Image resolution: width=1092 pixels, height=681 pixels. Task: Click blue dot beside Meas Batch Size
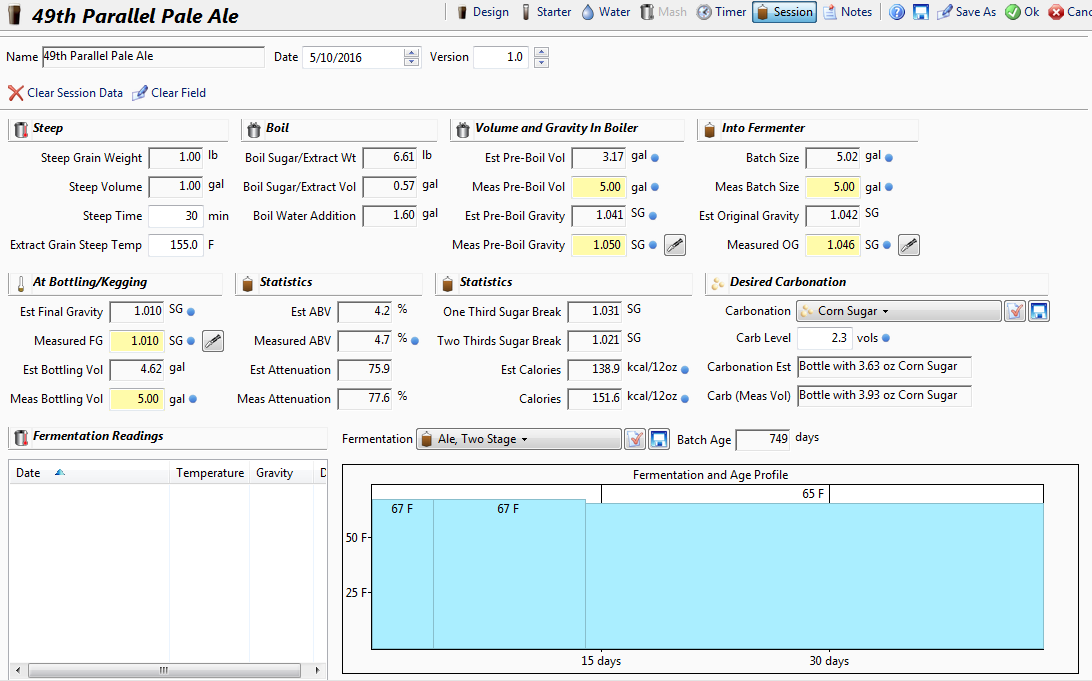click(889, 187)
